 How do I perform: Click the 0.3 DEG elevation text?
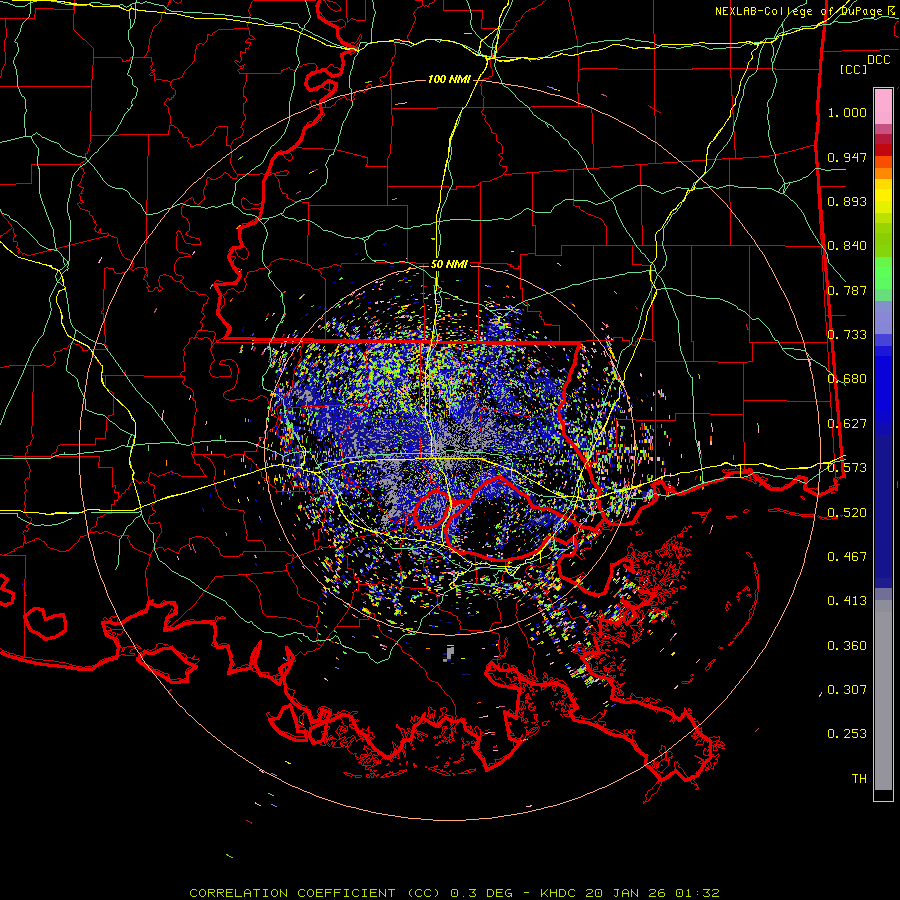(482, 893)
